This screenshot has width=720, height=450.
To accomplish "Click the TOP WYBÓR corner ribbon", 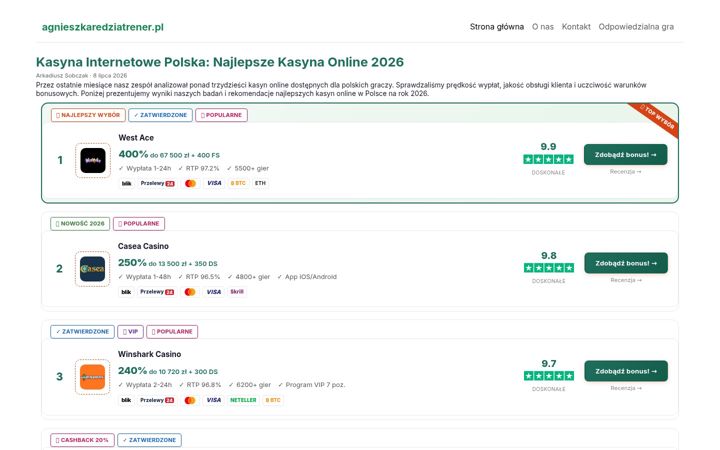I will pos(657,118).
